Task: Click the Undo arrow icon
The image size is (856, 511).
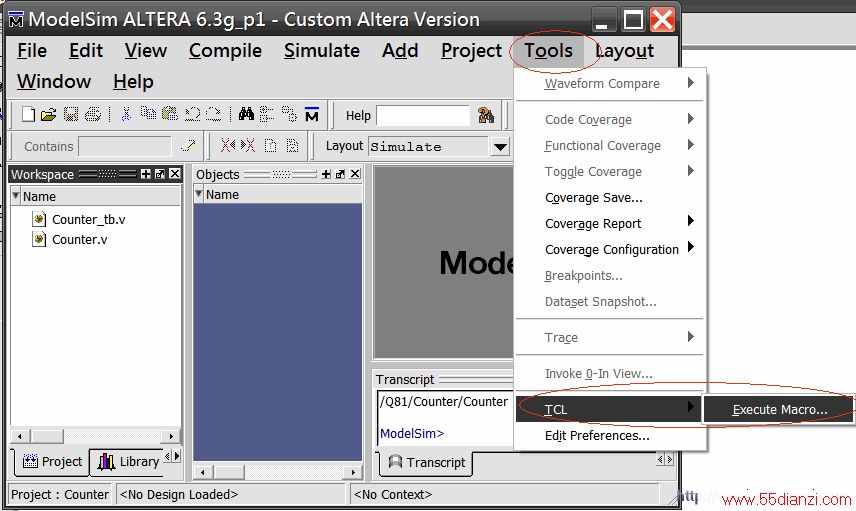Action: coord(192,114)
